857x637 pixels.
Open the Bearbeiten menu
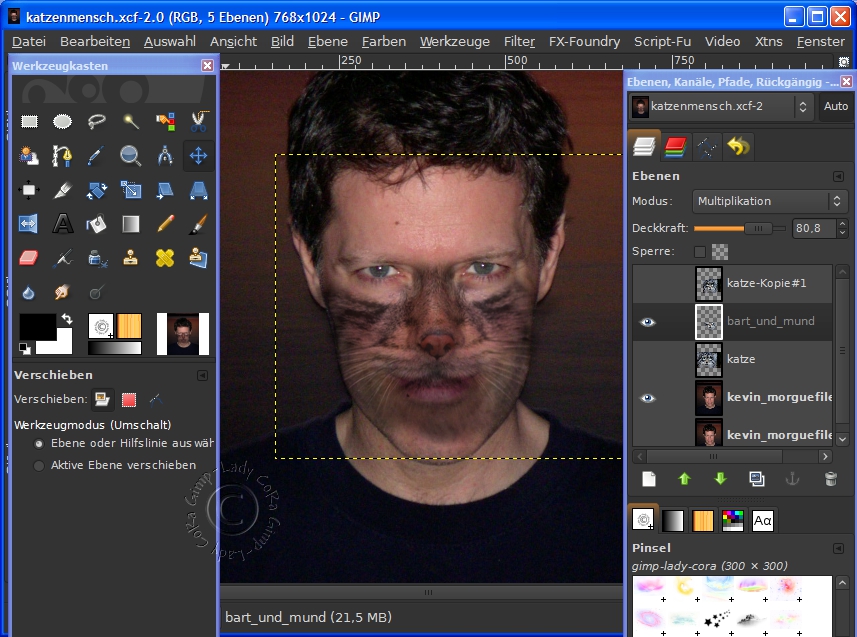point(95,42)
